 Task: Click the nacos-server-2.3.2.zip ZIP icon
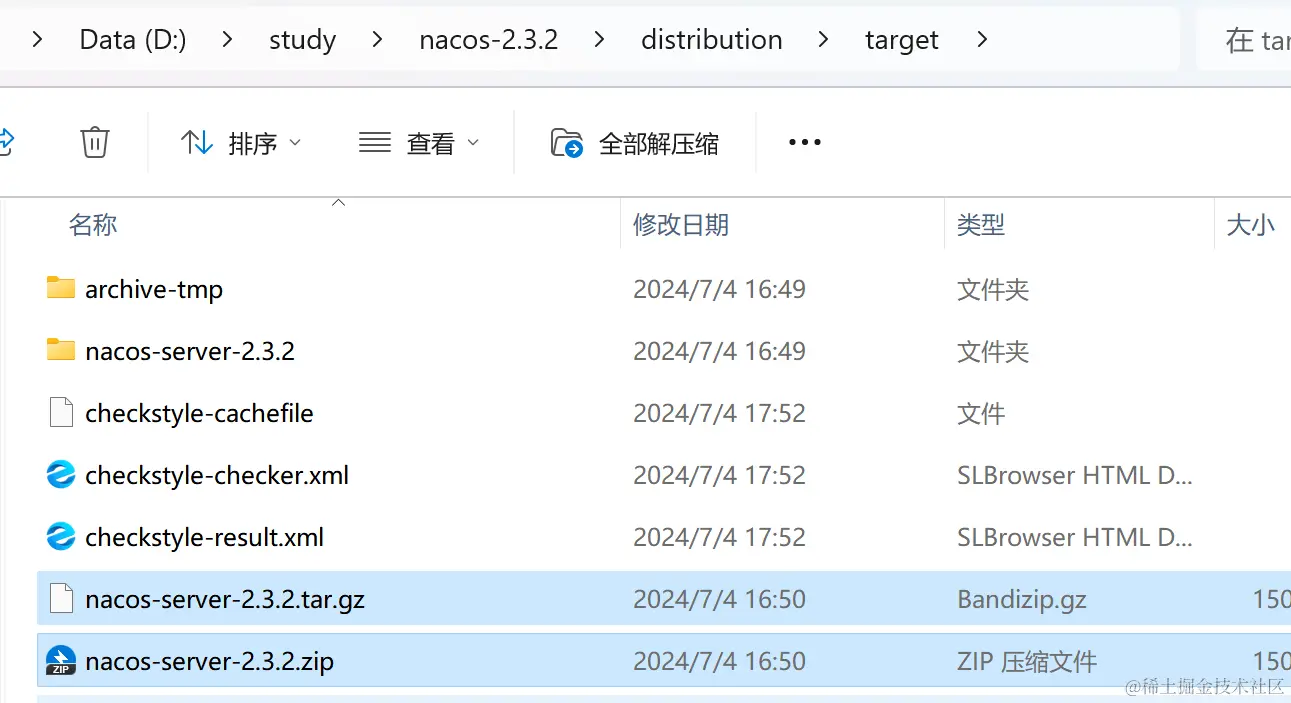61,661
